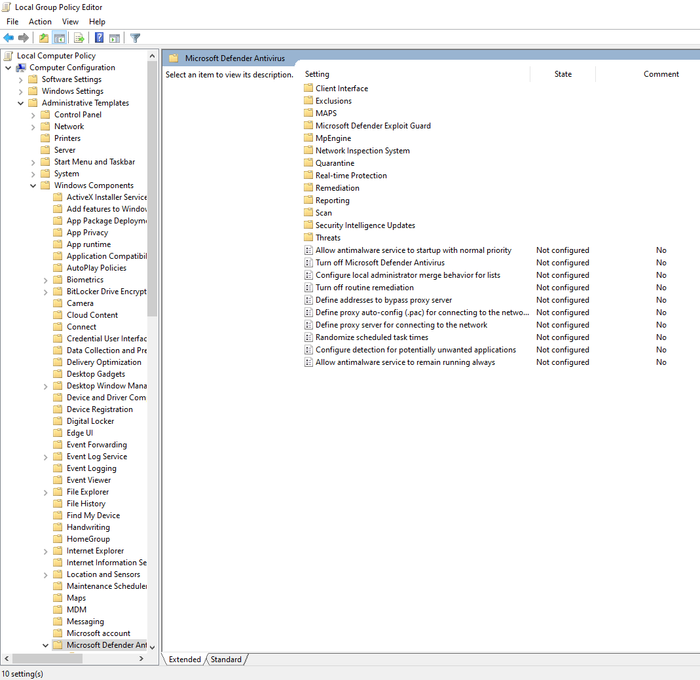This screenshot has height=680, width=700.
Task: Click tree pane scroll down arrow
Action: 152,647
